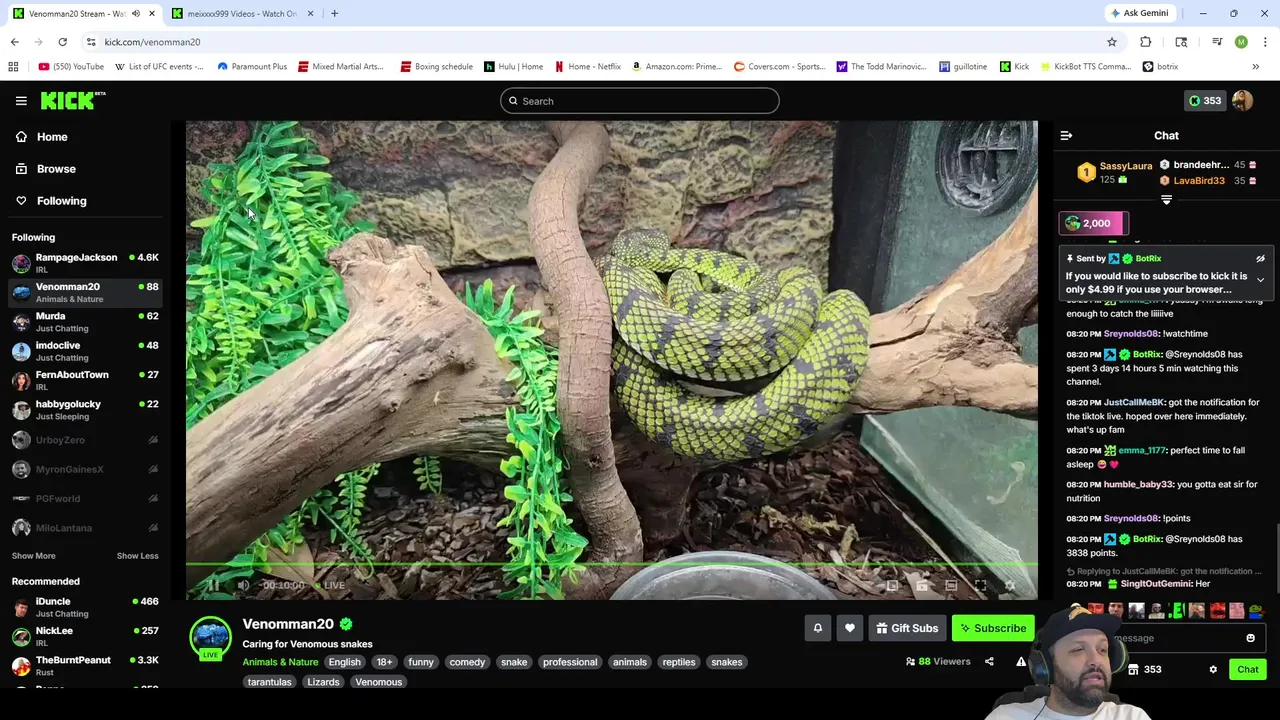
Task: Bookmark this page with the star icon
Action: [1111, 42]
